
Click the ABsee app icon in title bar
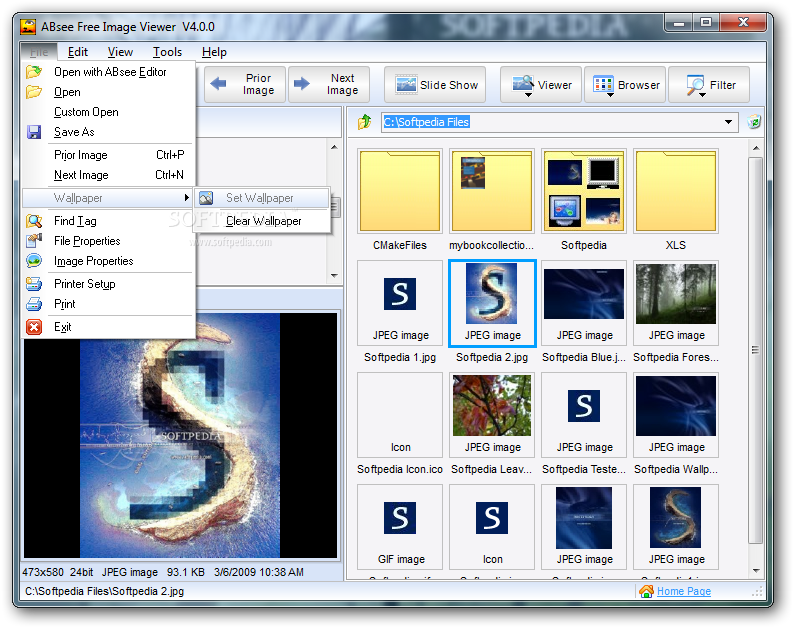coord(28,27)
